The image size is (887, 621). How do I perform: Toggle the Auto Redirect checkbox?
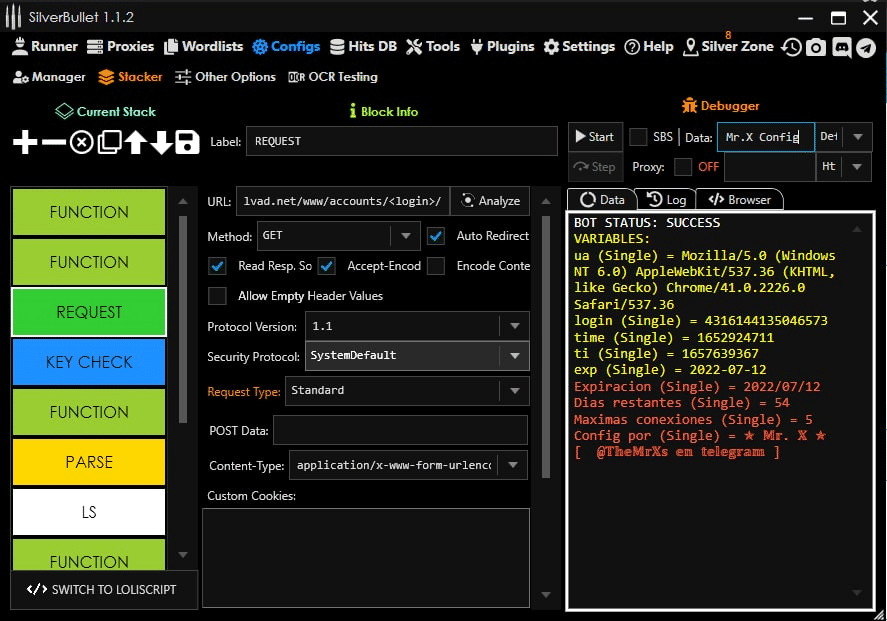[436, 236]
